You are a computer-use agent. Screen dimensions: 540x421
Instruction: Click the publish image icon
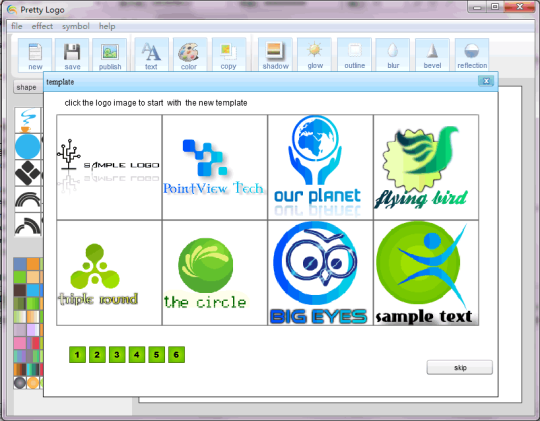point(110,55)
